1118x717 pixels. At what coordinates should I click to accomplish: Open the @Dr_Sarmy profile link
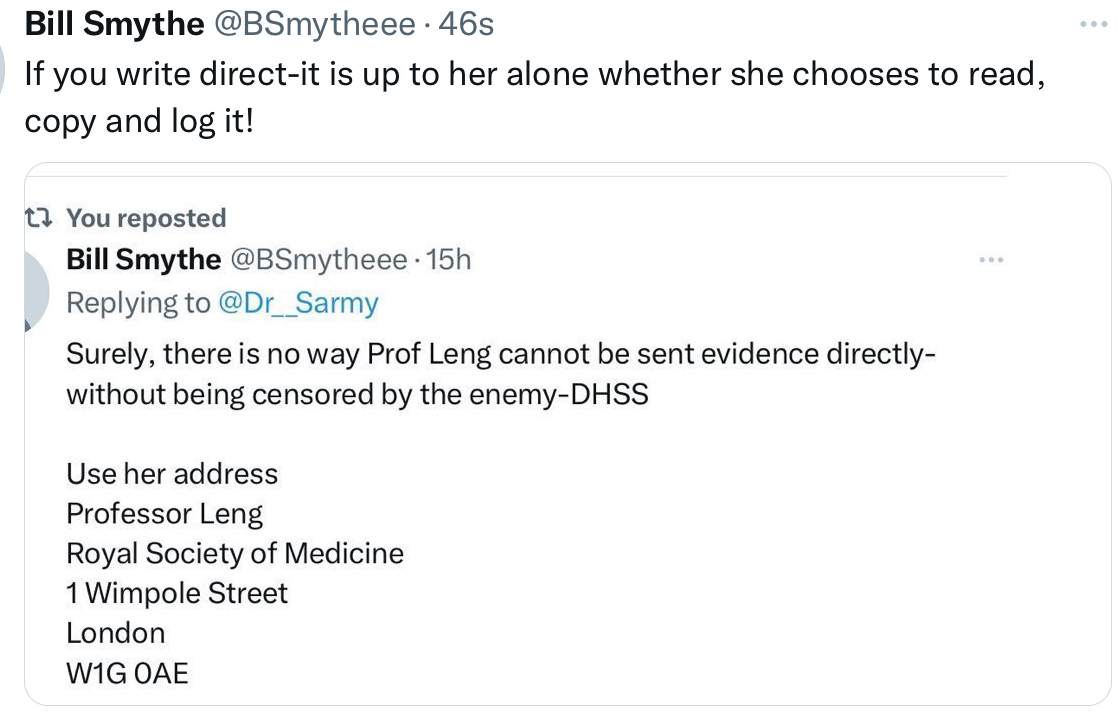(x=298, y=303)
